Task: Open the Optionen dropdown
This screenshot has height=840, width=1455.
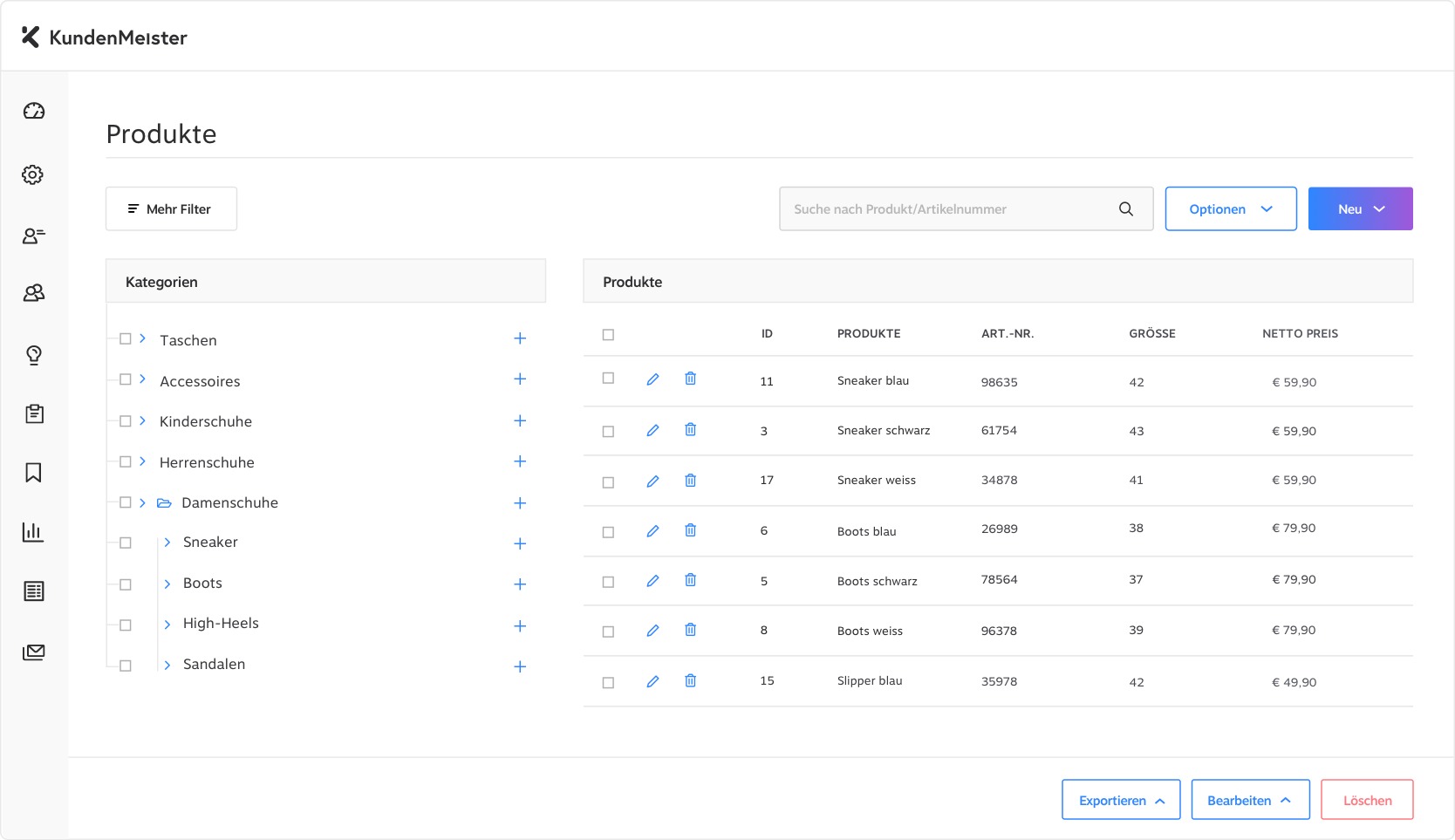Action: click(x=1231, y=208)
